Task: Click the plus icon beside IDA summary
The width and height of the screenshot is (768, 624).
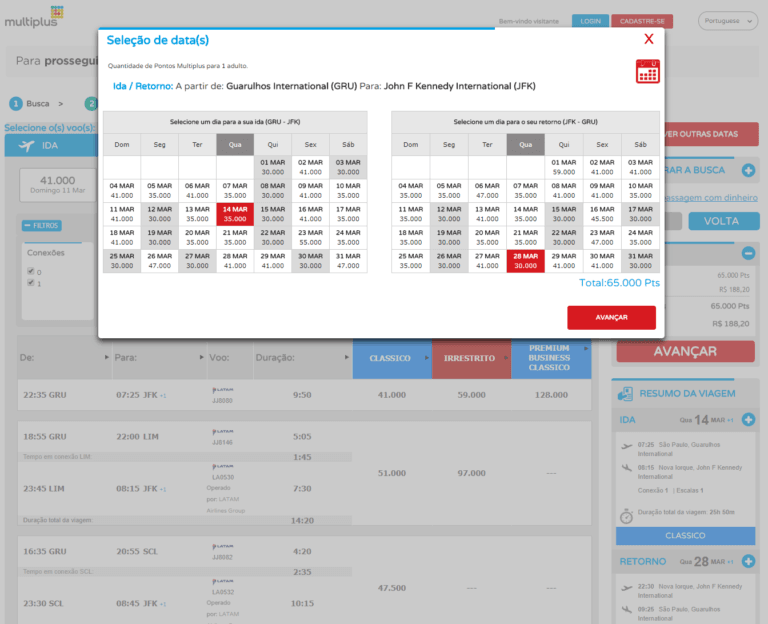Action: pyautogui.click(x=748, y=420)
